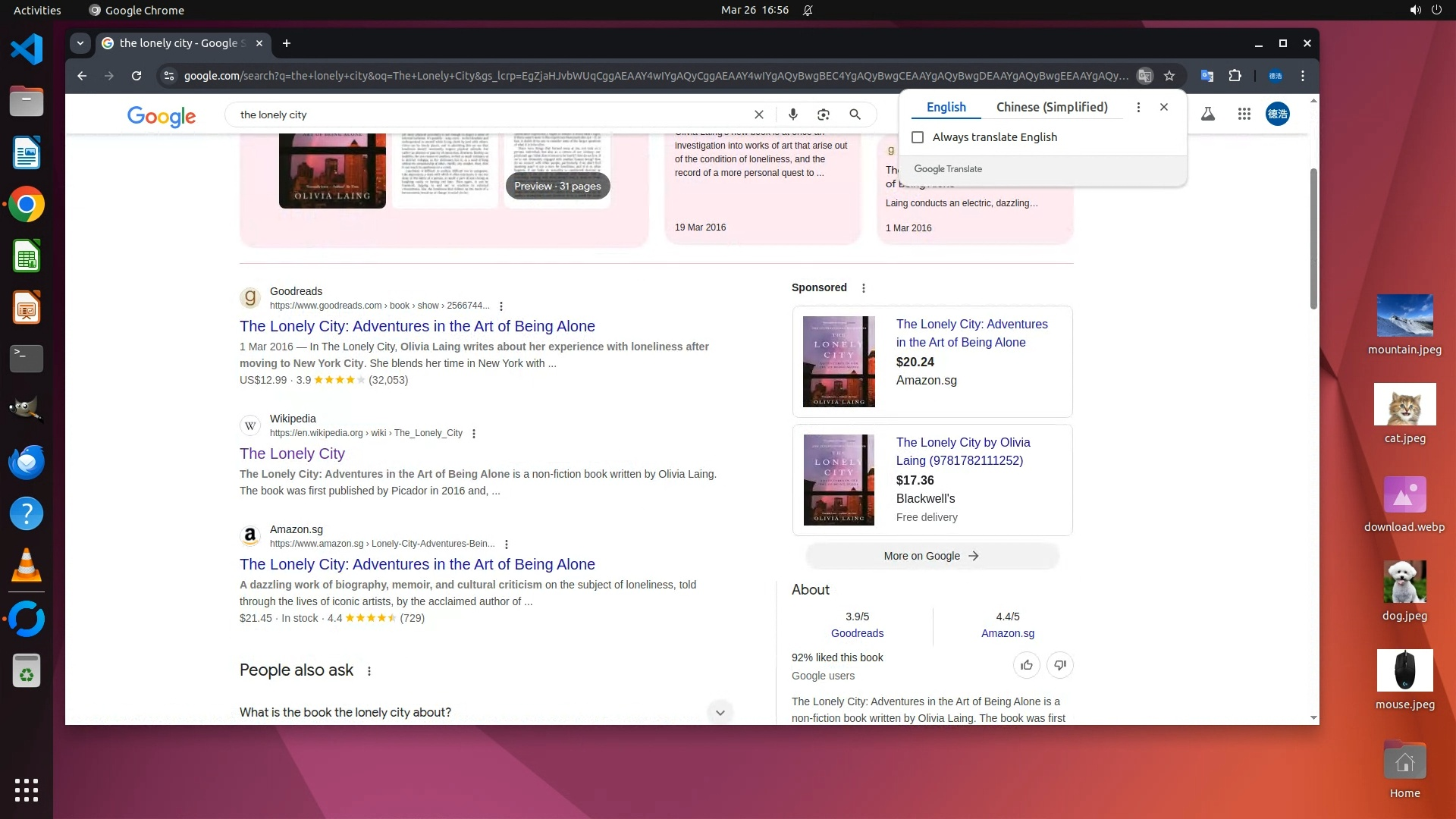Click the translate page icon in address bar
This screenshot has height=819, width=1456.
tap(1145, 76)
